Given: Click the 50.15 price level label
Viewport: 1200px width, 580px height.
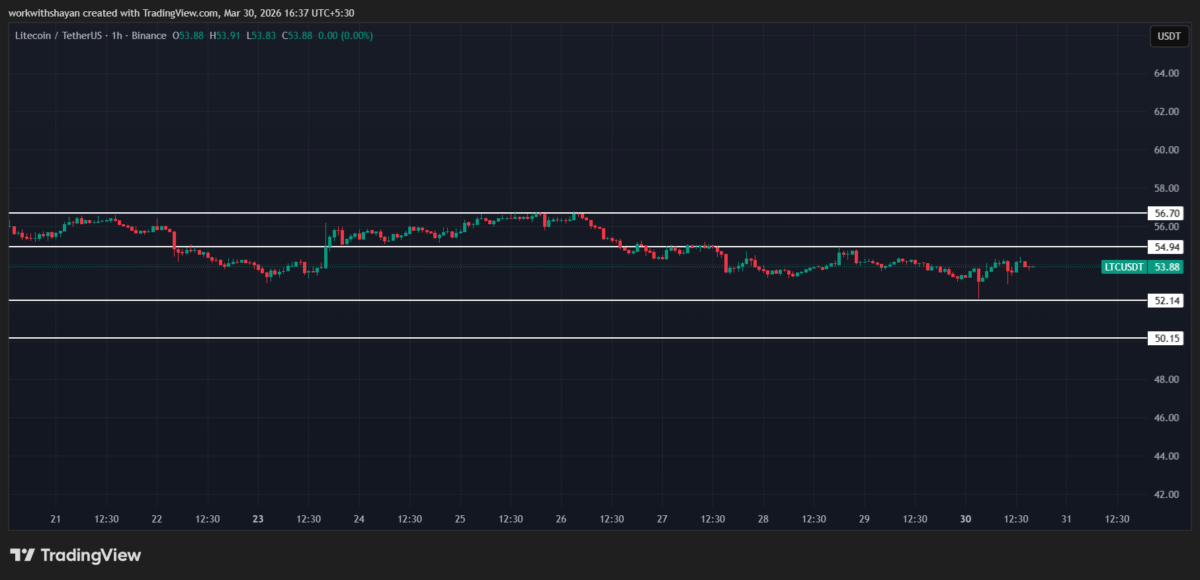Looking at the screenshot, I should [1165, 338].
